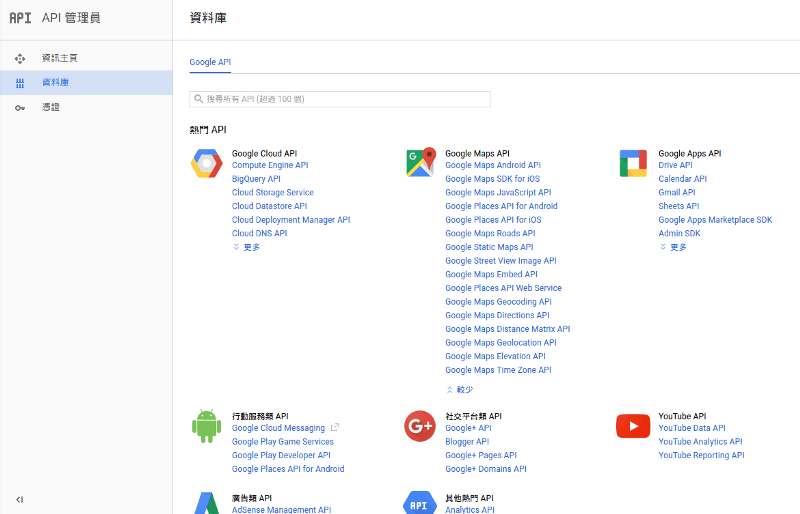Open 憑證 credentials menu item
Image resolution: width=800 pixels, height=514 pixels.
86,107
